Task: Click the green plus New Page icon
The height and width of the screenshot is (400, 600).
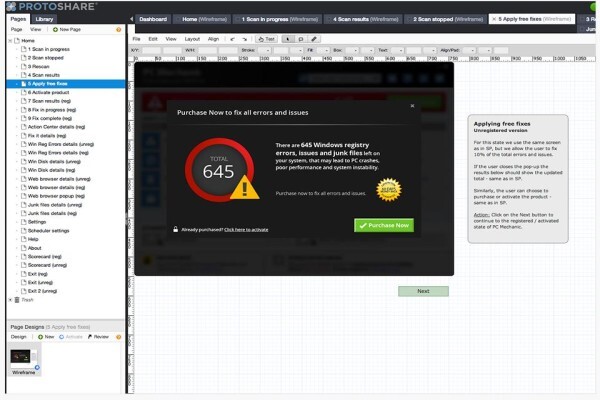Action: [x=55, y=29]
